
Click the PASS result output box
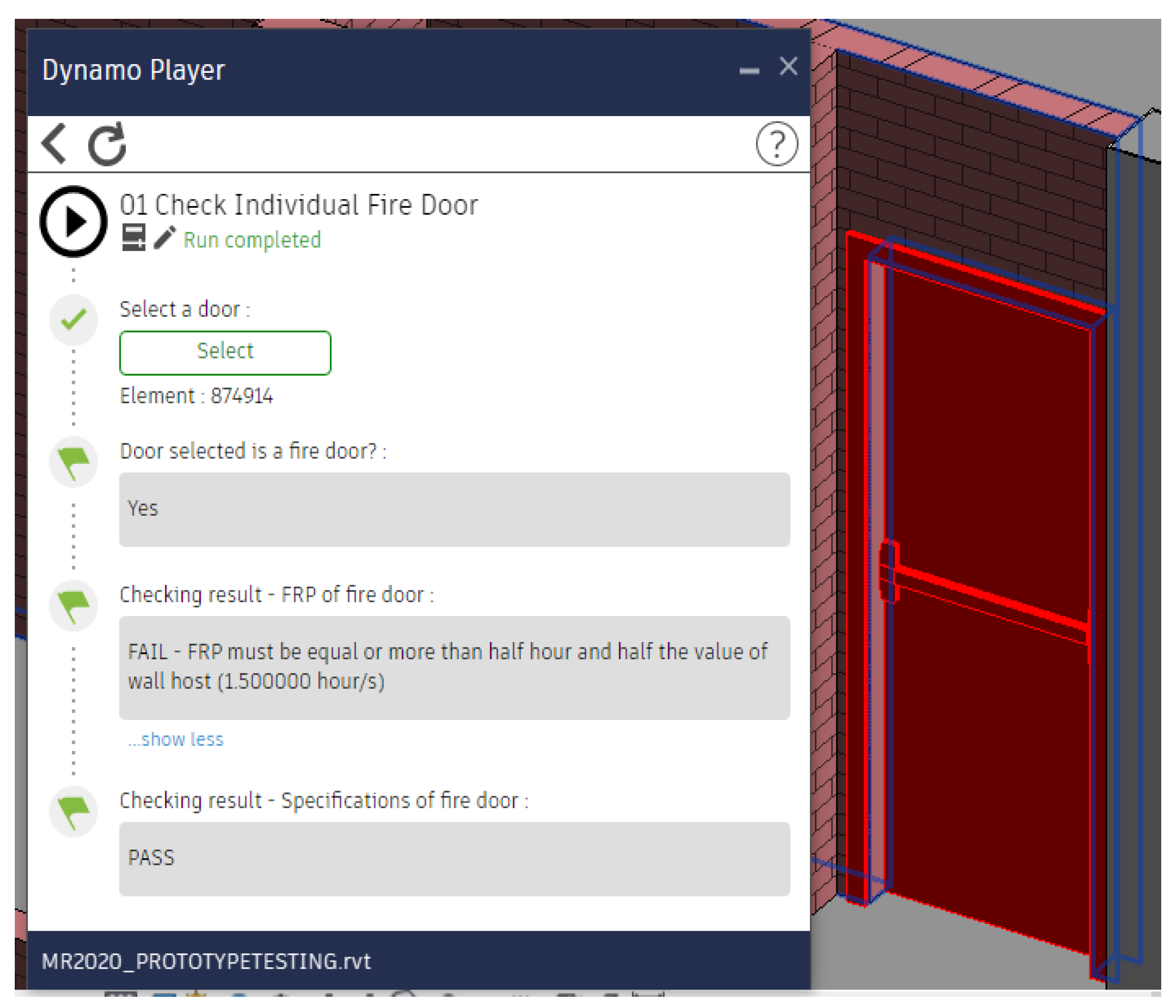point(454,859)
